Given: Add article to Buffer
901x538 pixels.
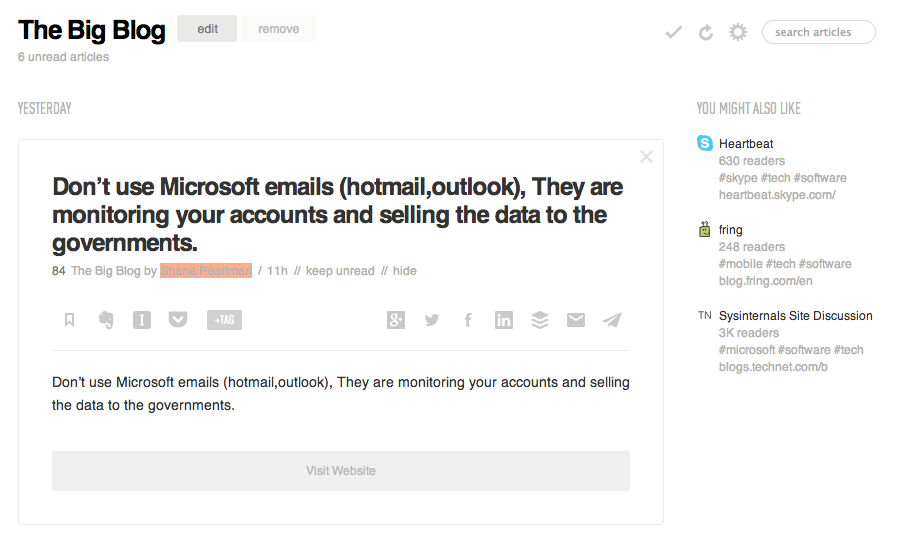Looking at the screenshot, I should coord(540,320).
